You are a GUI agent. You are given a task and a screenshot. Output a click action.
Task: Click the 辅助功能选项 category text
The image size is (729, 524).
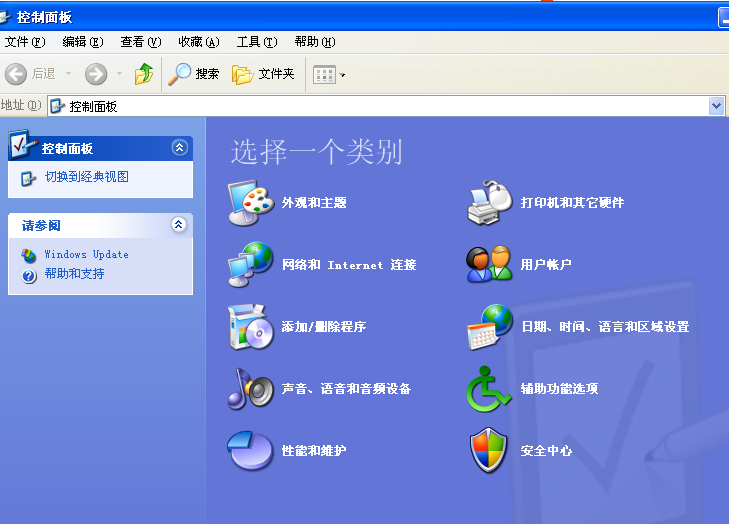(559, 389)
